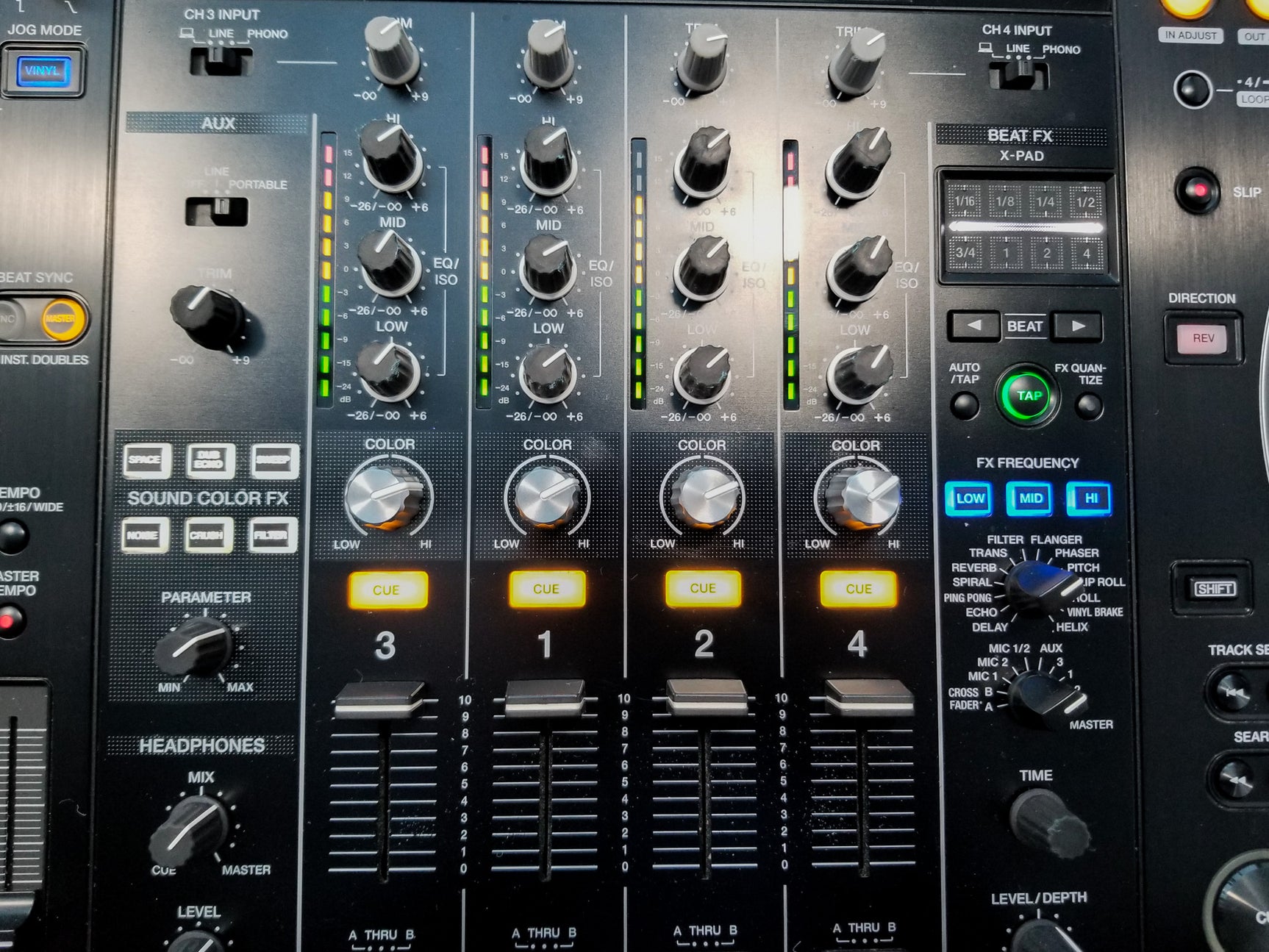Toggle the channel 2 A THRU B crossfader assign switch
The width and height of the screenshot is (1269, 952).
705,943
